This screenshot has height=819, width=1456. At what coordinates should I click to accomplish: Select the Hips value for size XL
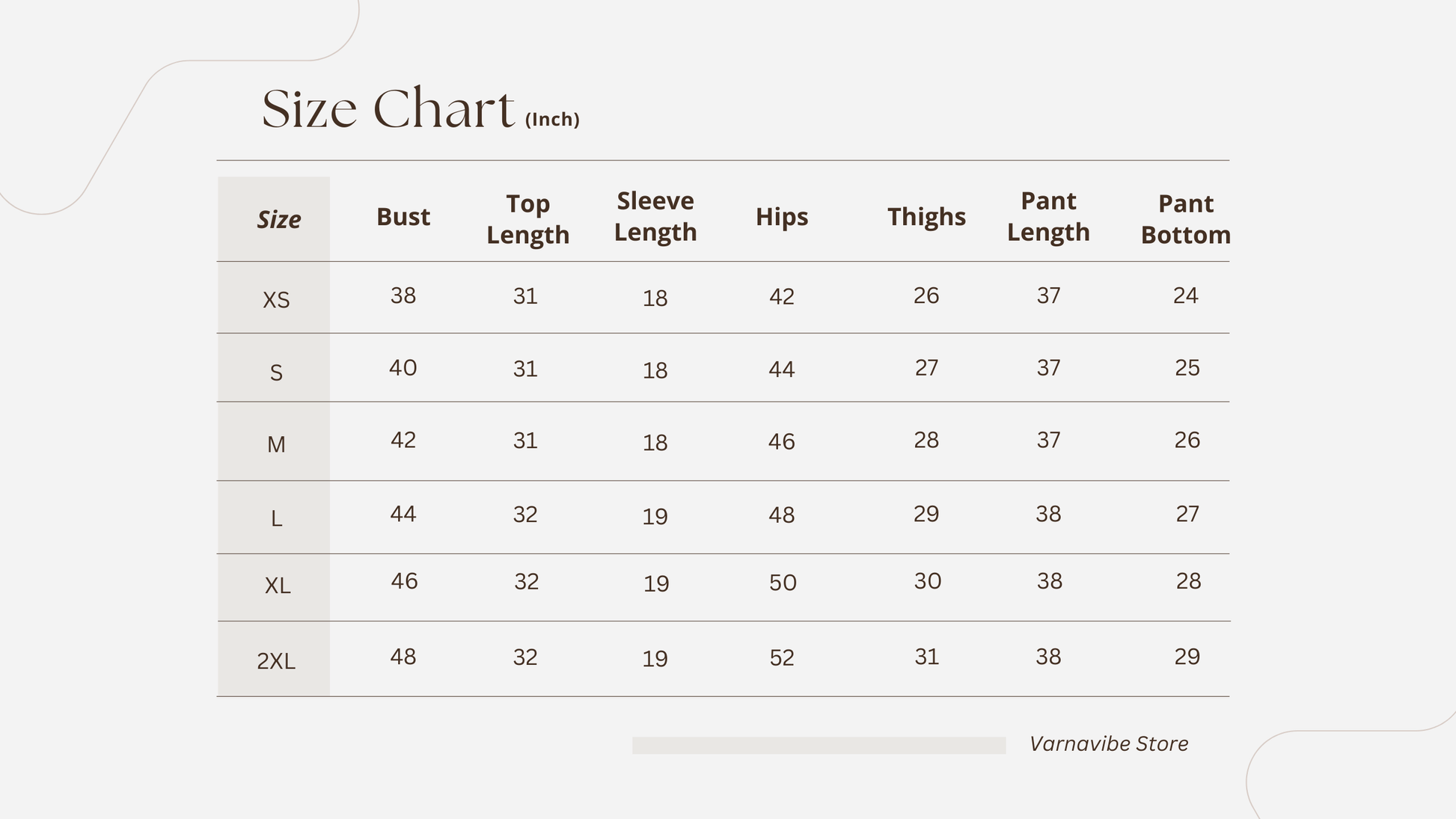point(783,583)
